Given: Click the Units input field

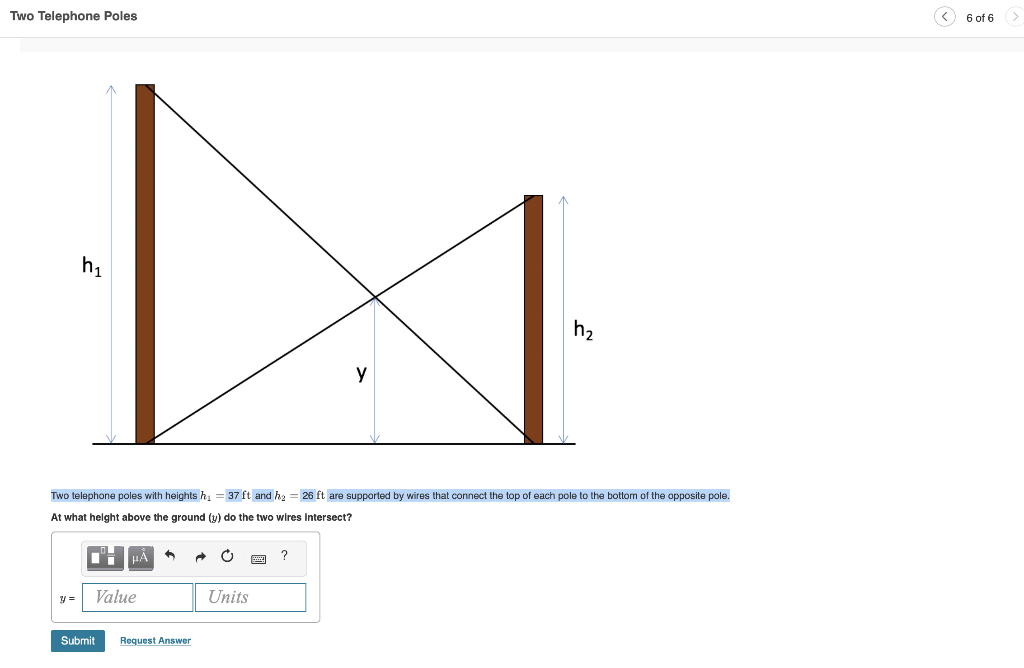Looking at the screenshot, I should tap(250, 597).
